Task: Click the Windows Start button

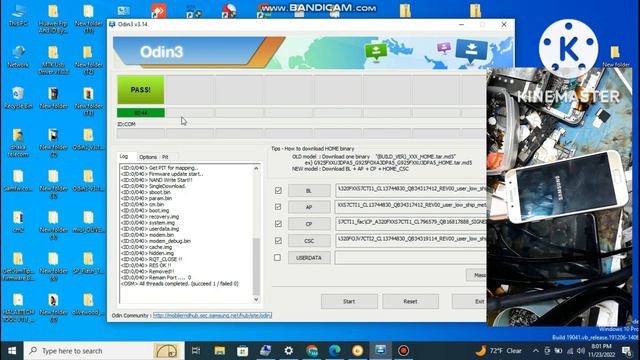Action: click(x=12, y=351)
